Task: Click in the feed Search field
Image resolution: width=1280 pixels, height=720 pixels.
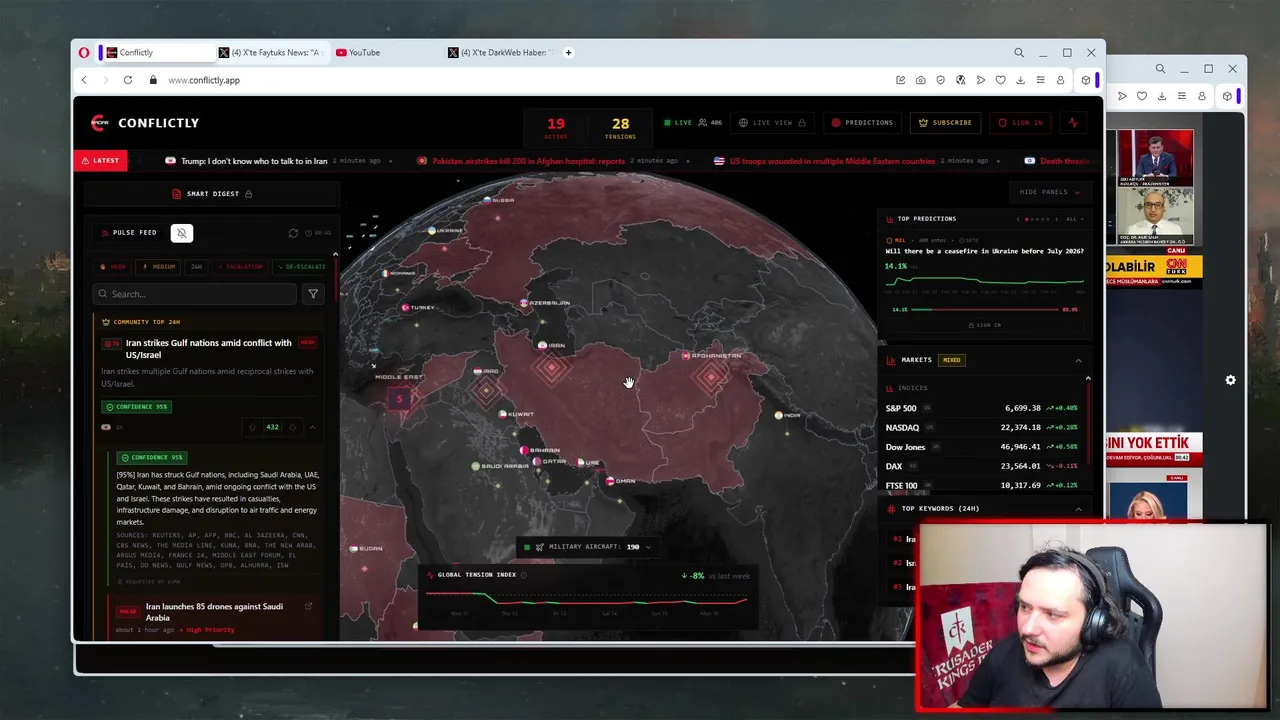Action: click(x=195, y=294)
